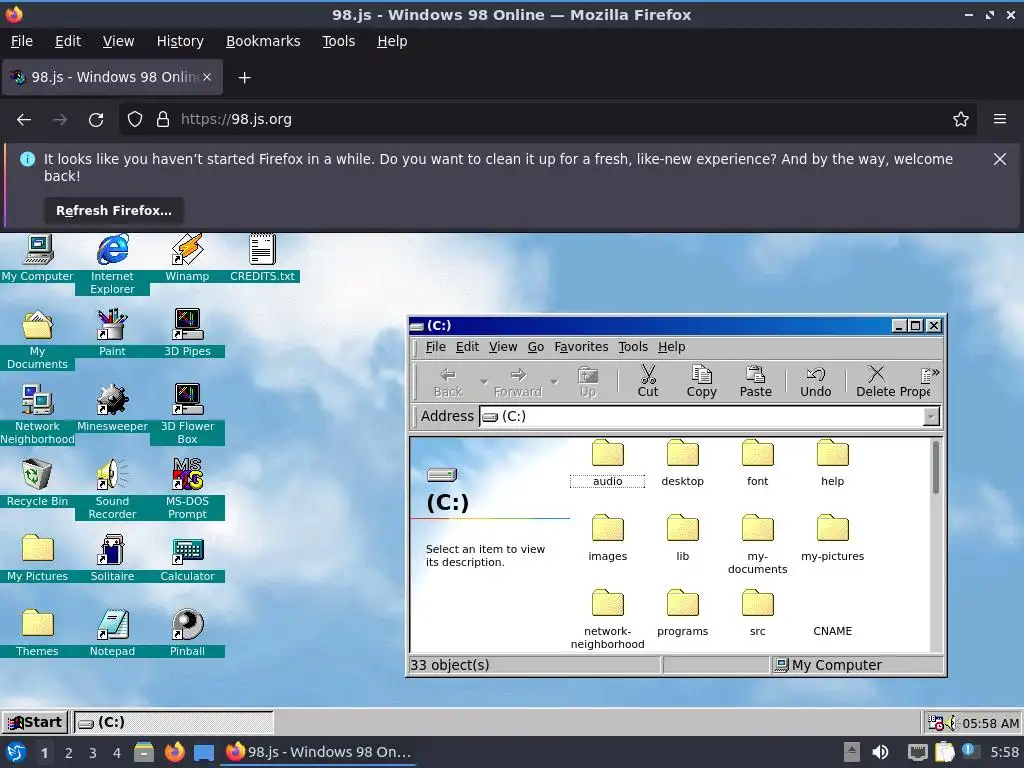This screenshot has height=768, width=1024.
Task: Launch Internet Explorer from the desktop
Action: click(x=112, y=264)
